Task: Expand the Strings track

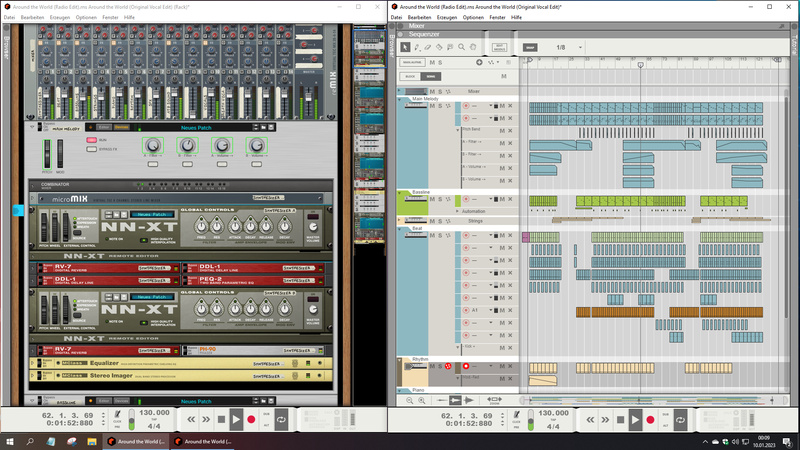Action: pyautogui.click(x=399, y=220)
